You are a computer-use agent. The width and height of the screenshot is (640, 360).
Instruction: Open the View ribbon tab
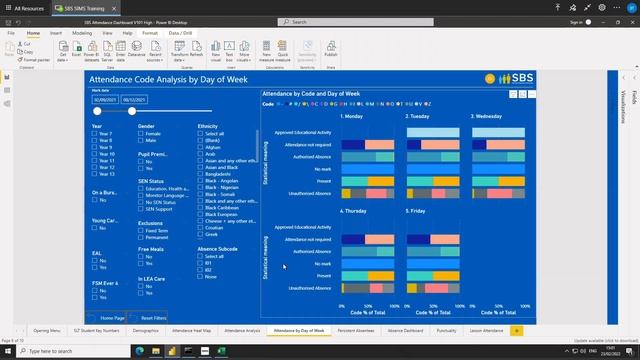107,33
